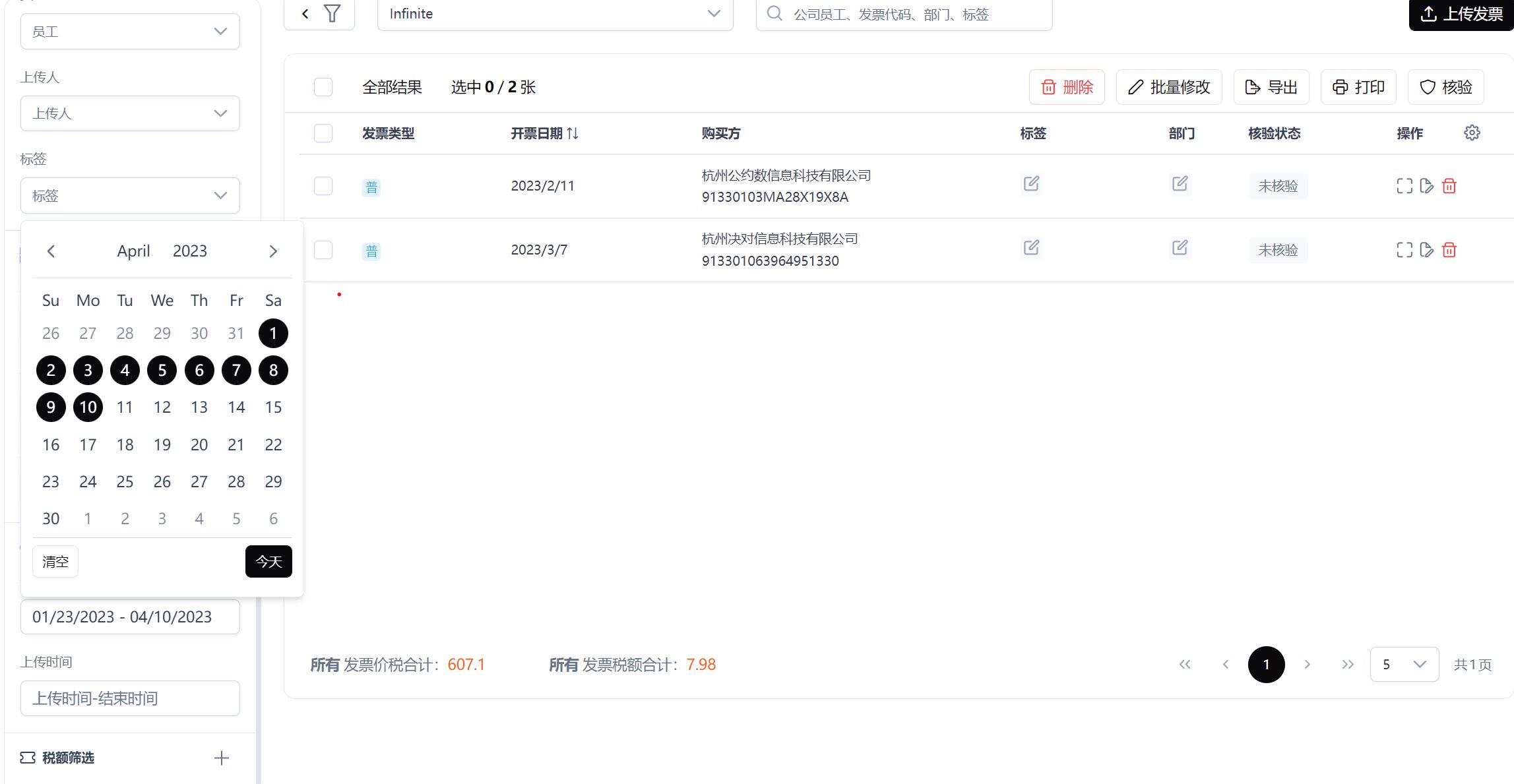Image resolution: width=1514 pixels, height=784 pixels.
Task: Click the filter funnel icon
Action: pos(332,13)
